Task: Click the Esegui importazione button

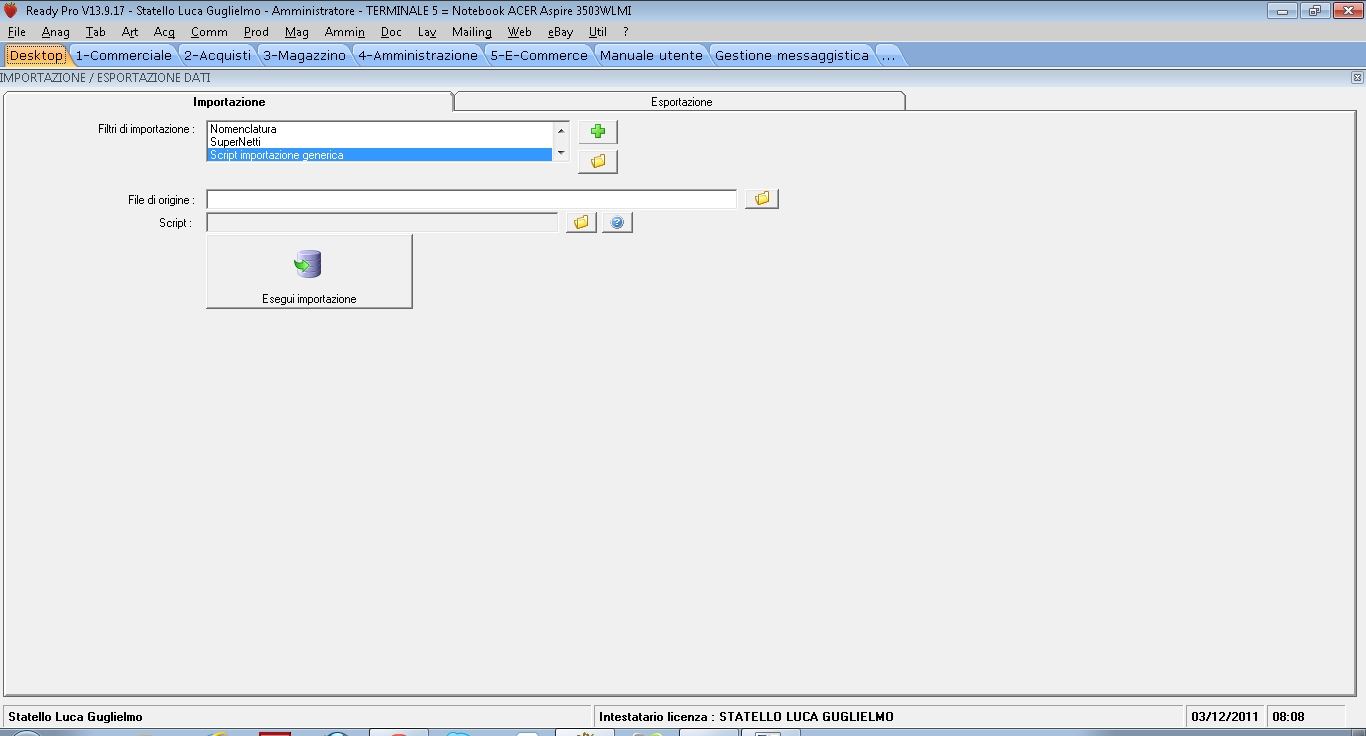Action: coord(309,271)
